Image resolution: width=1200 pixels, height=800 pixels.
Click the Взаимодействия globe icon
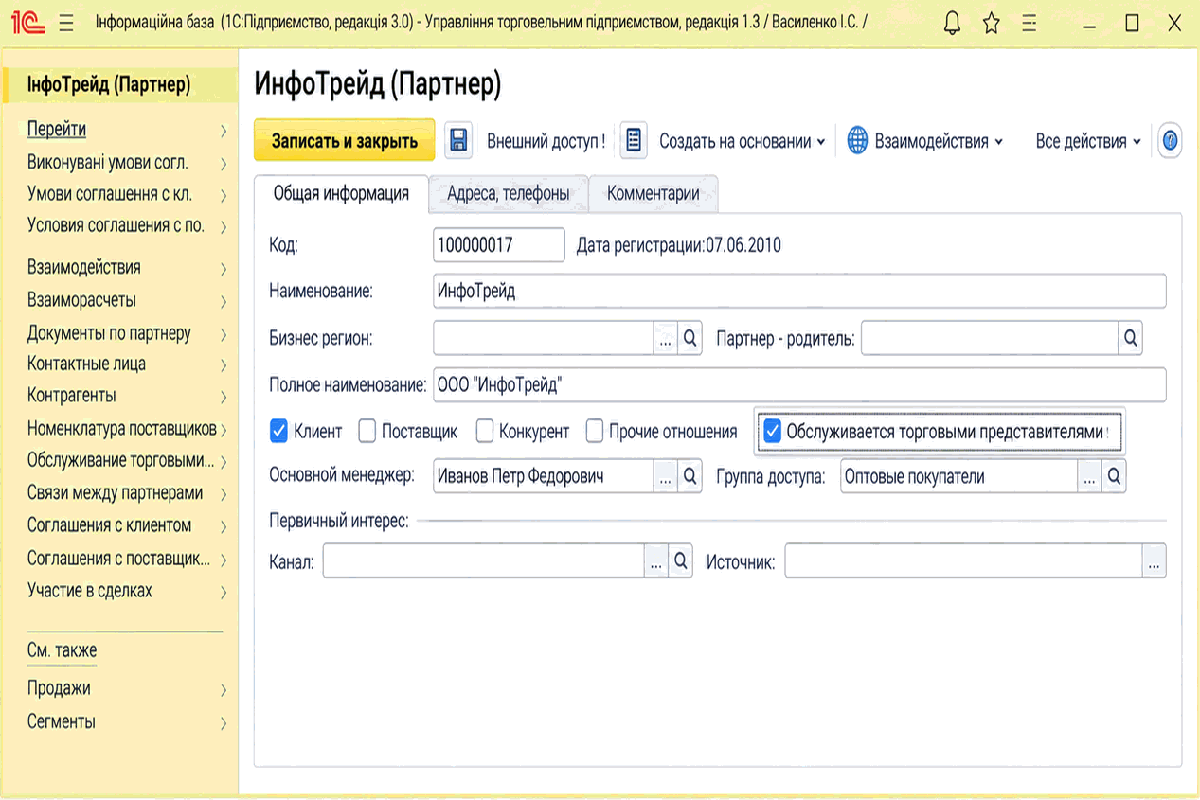[x=858, y=141]
